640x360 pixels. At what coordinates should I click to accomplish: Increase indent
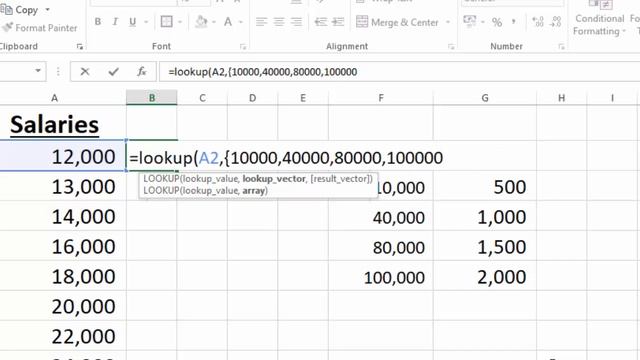pos(338,22)
